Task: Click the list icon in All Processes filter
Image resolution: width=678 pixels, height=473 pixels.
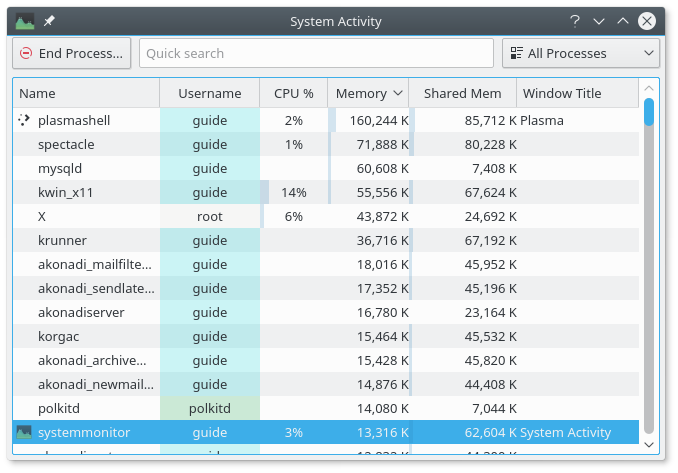Action: (516, 53)
